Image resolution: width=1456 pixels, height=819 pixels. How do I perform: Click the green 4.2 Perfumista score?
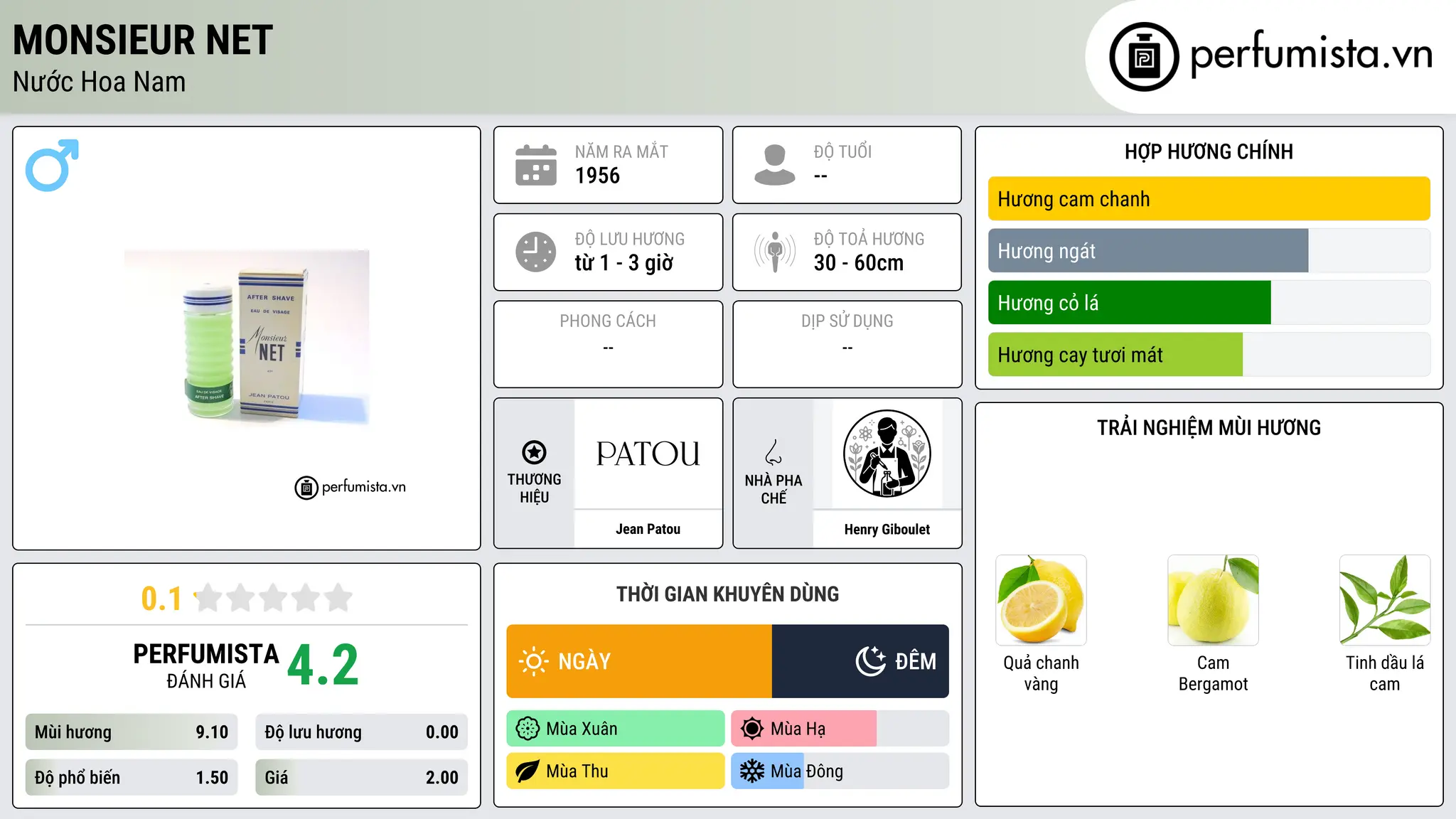tap(323, 665)
